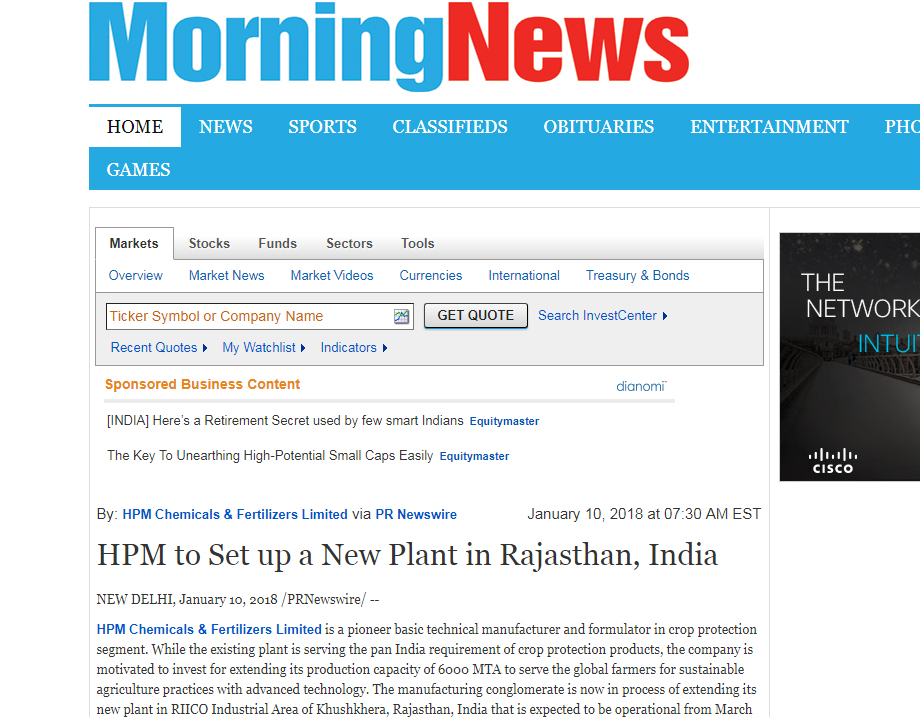Open the GAMES section
Image resolution: width=920 pixels, height=717 pixels.
(138, 170)
